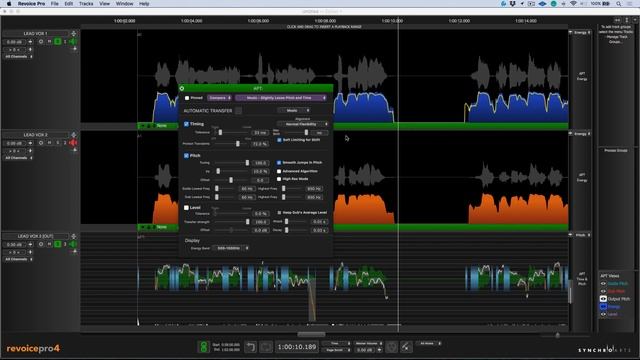Uncheck the Timing checkbox
Screen dimensions: 640x360
coord(186,124)
